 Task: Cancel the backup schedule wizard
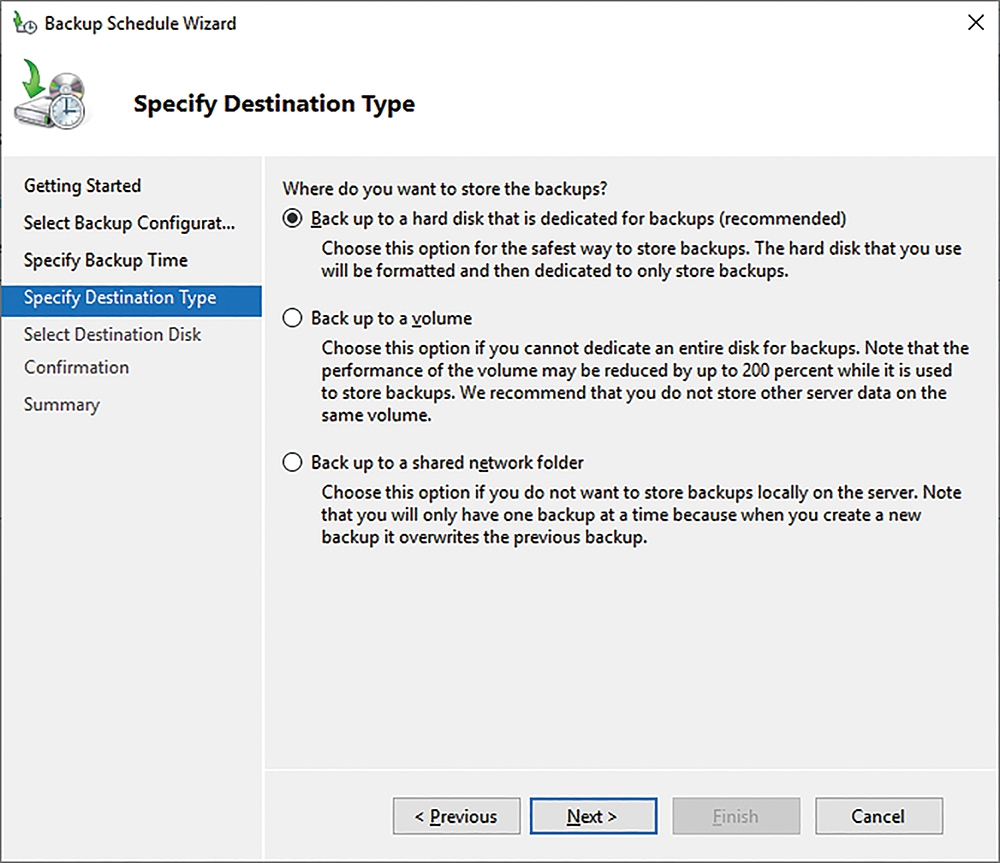879,816
